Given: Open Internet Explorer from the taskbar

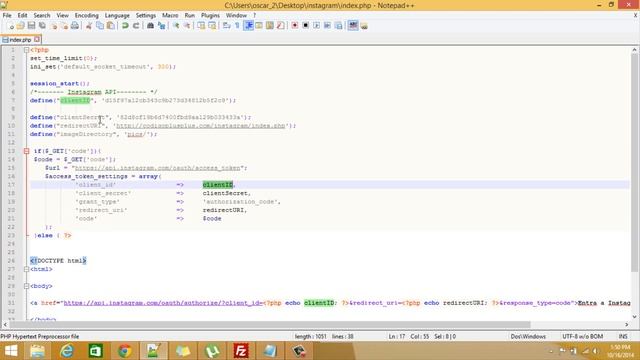Looking at the screenshot, I should click(67, 351).
